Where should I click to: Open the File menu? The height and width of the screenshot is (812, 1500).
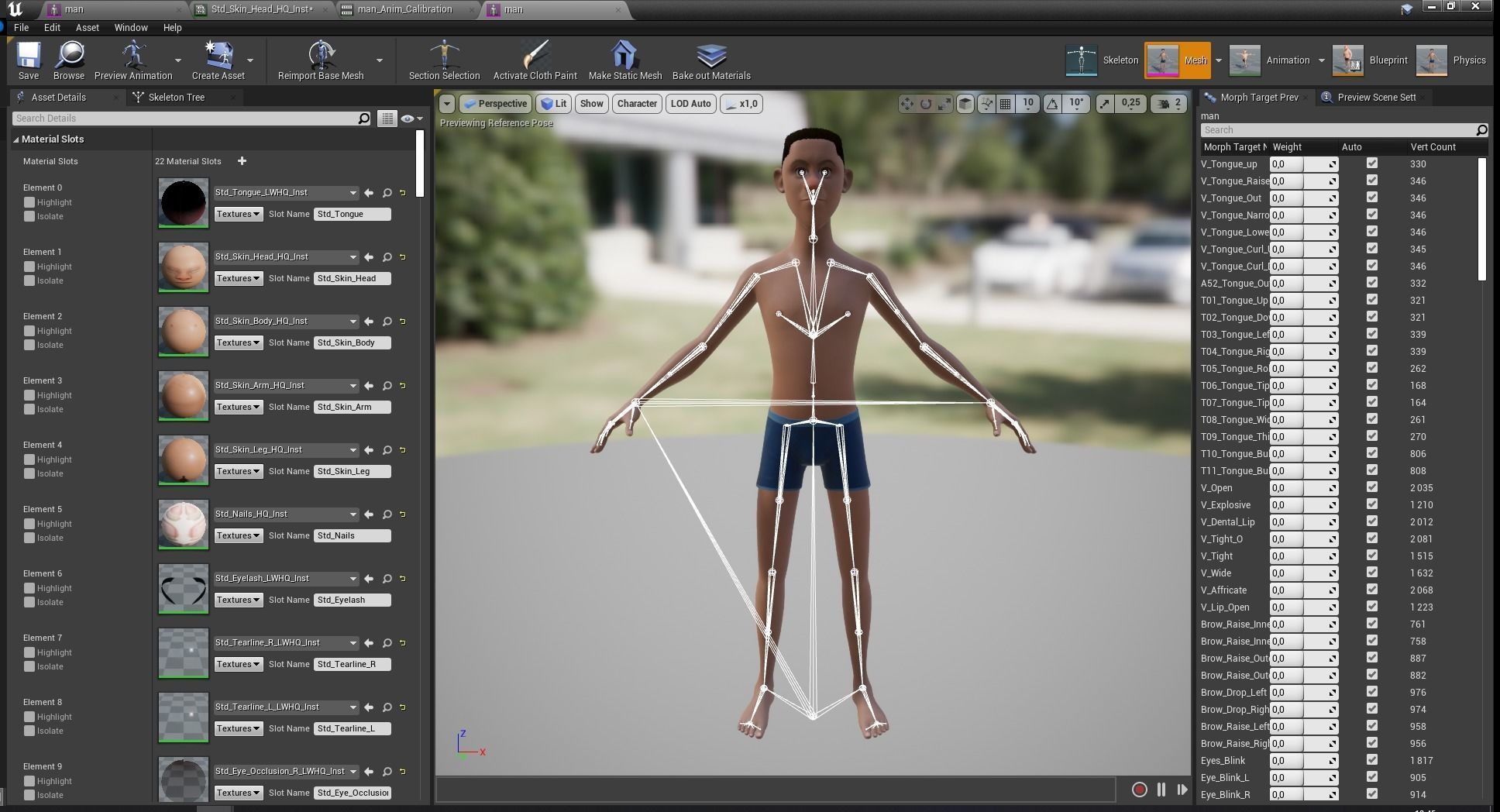coord(21,27)
